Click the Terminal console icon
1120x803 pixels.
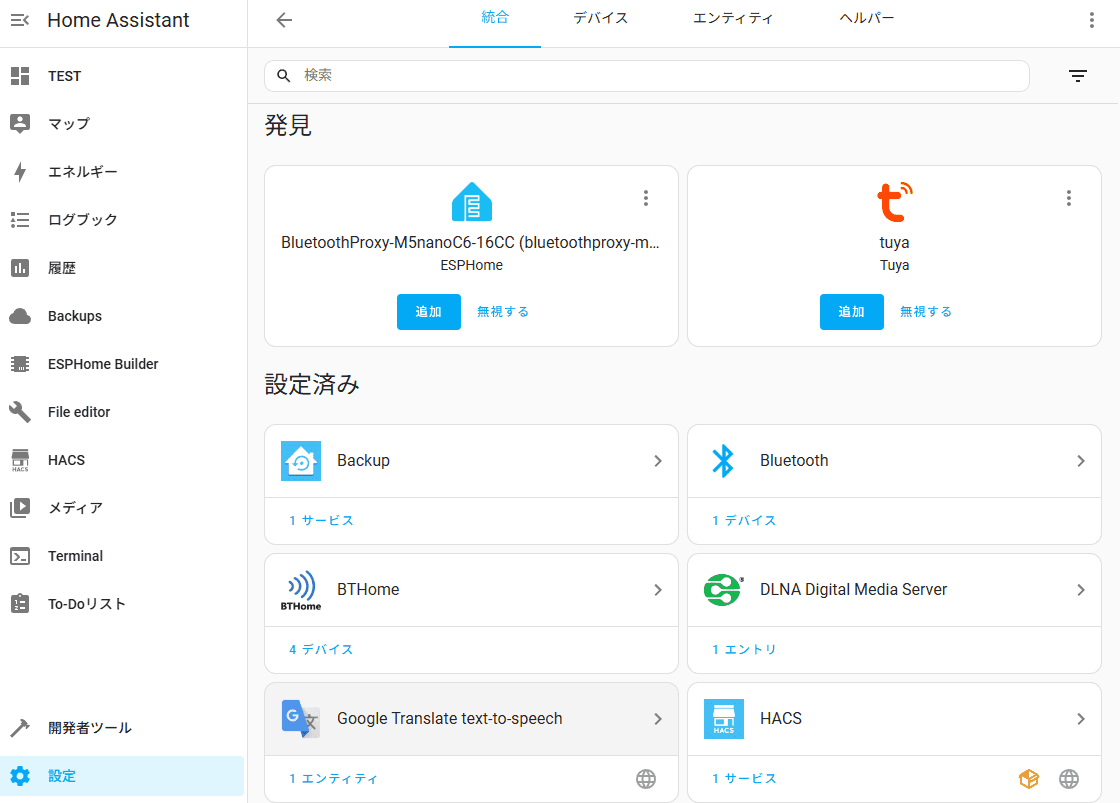[x=20, y=556]
